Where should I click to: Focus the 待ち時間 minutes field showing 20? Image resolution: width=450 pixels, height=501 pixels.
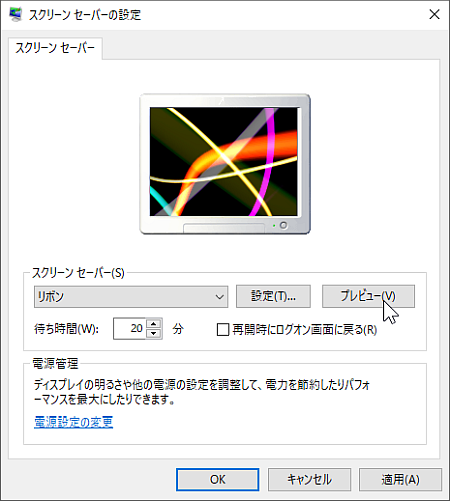[x=130, y=329]
